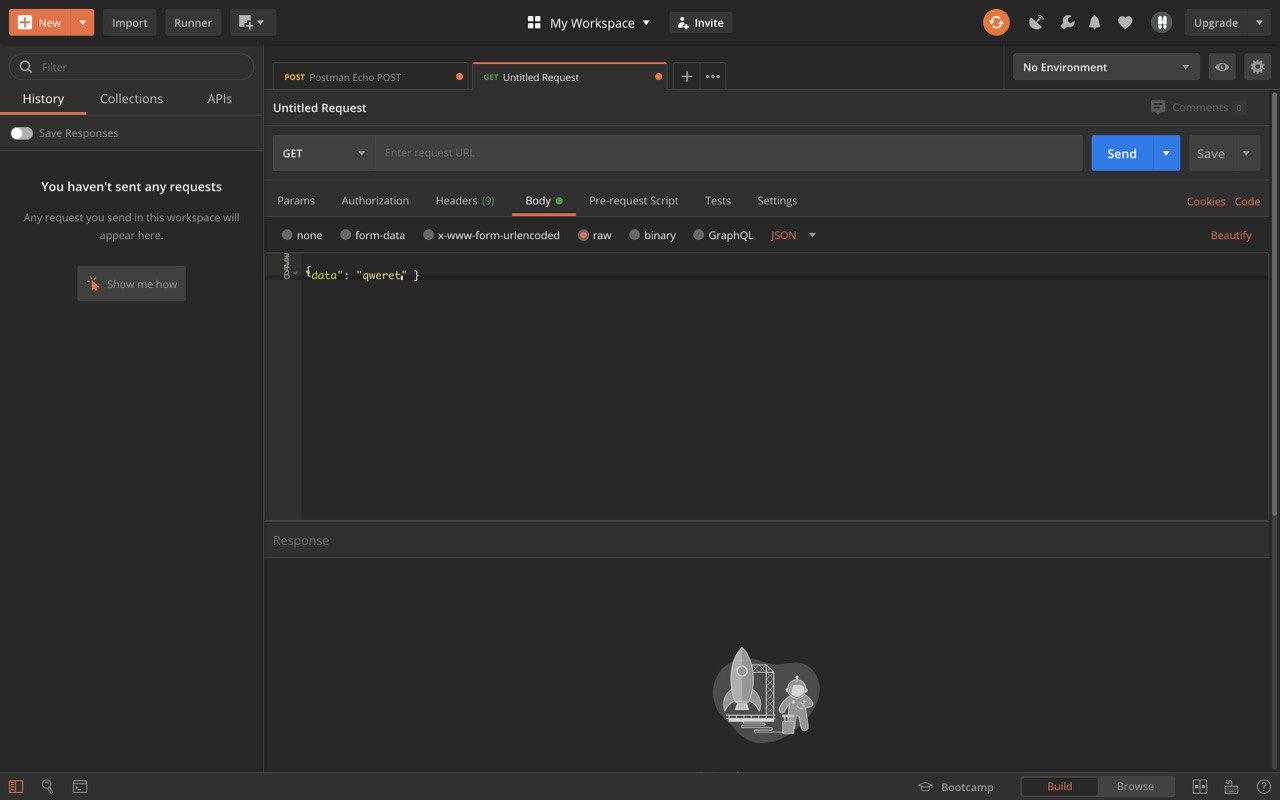The width and height of the screenshot is (1280, 800).
Task: Click the blue Send button
Action: tap(1122, 153)
